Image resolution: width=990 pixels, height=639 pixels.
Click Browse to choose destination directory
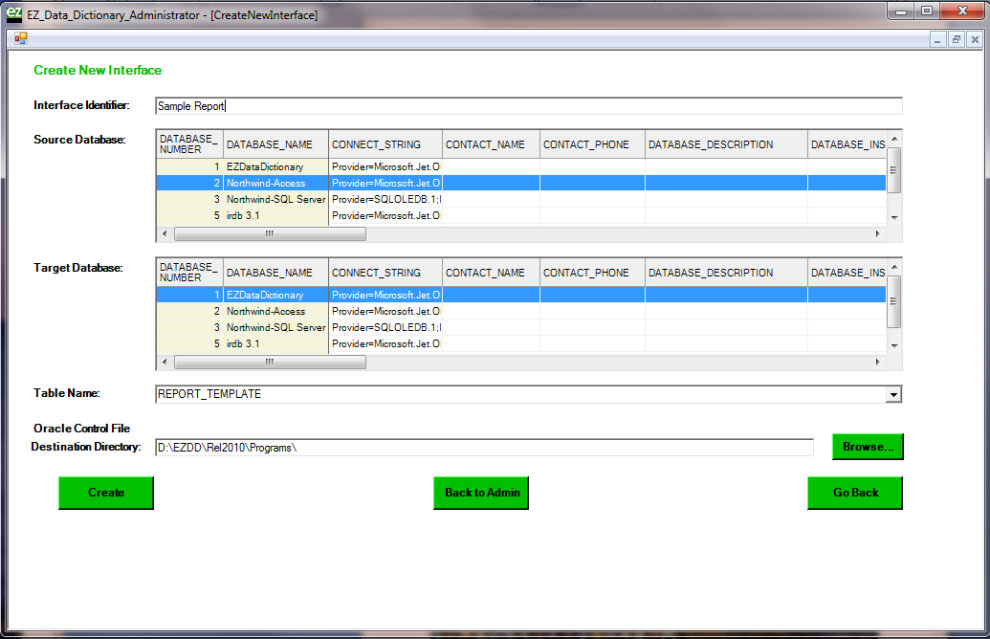[x=867, y=447]
